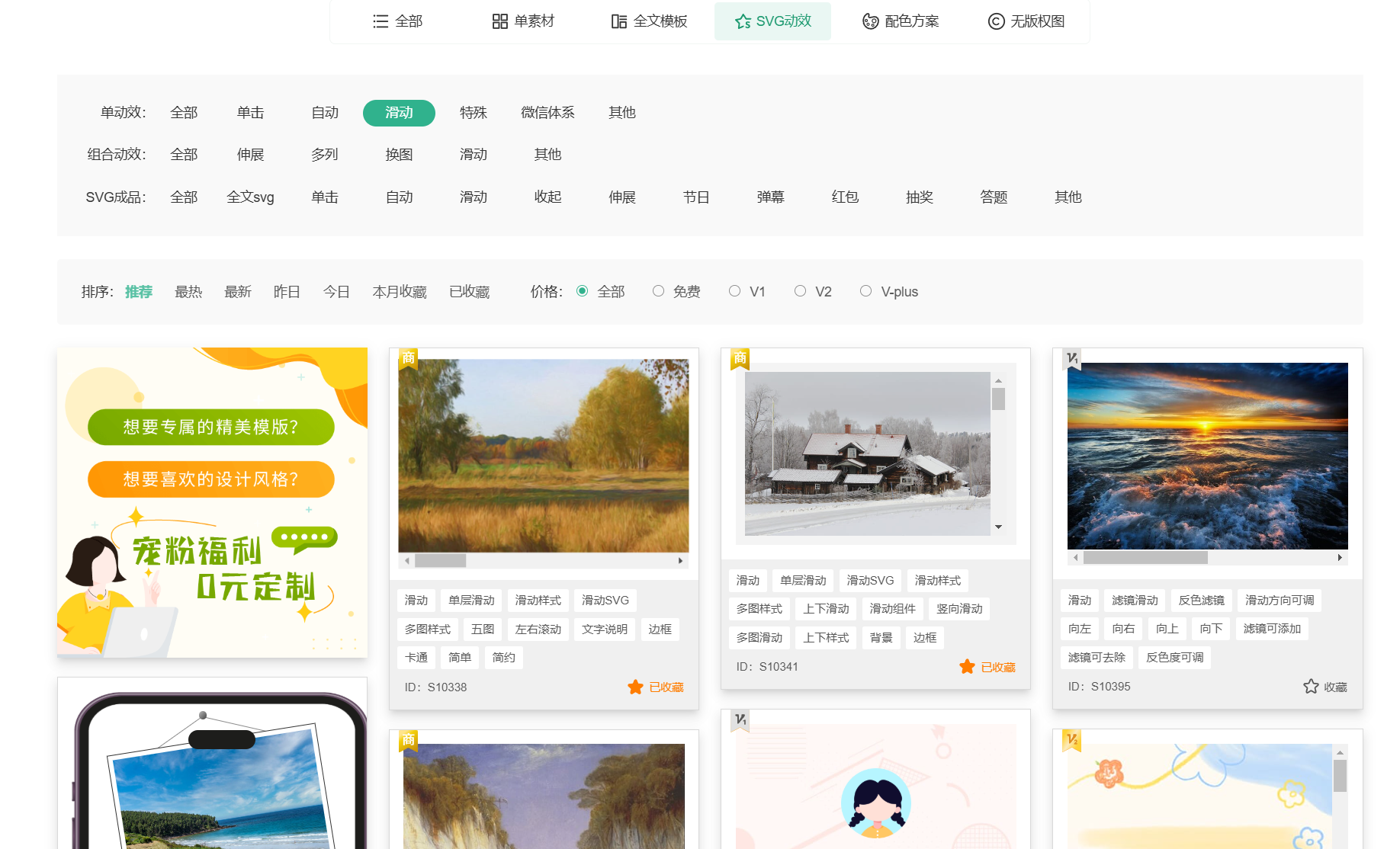Click the 滤镜滑动 tag on sunset card

[1135, 601]
